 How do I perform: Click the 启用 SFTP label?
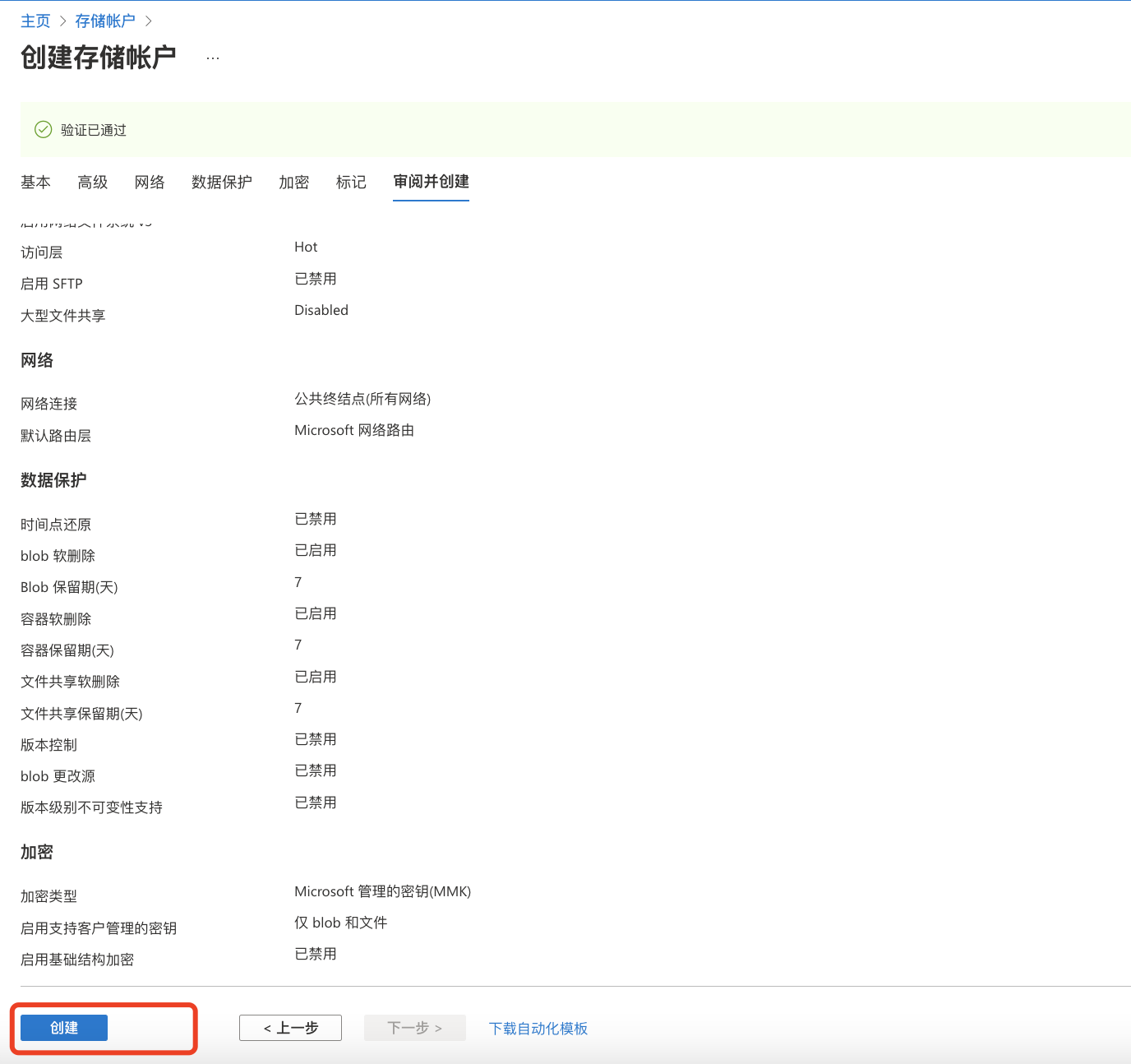point(52,284)
